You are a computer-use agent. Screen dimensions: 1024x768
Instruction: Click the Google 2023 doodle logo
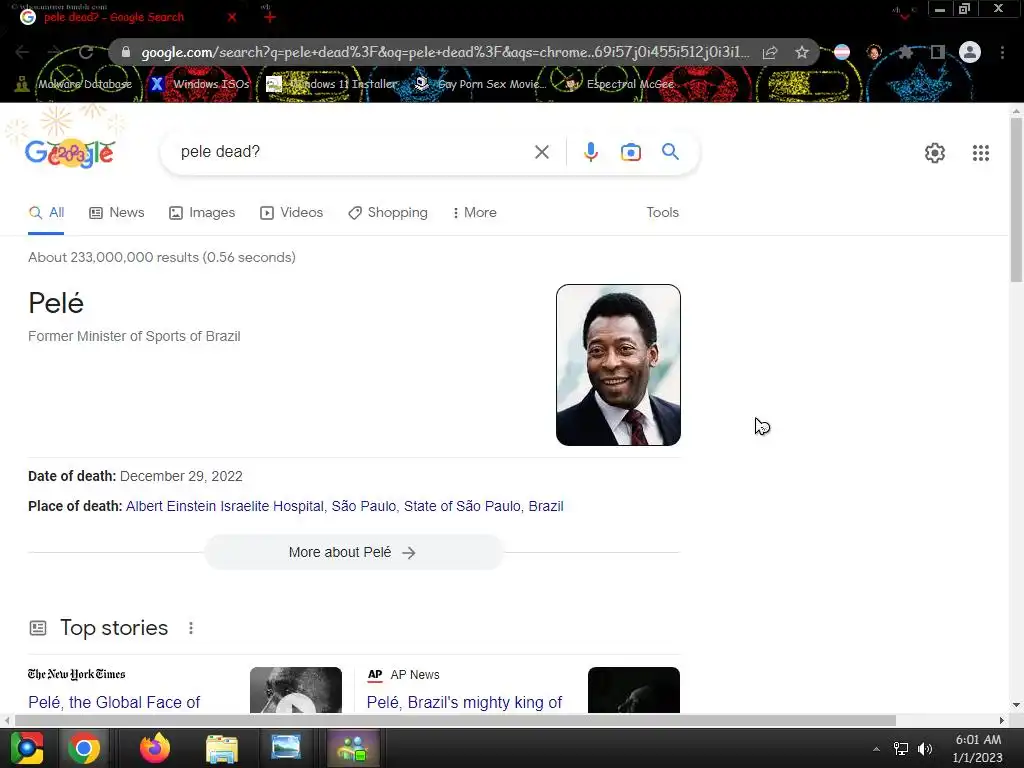pos(70,153)
